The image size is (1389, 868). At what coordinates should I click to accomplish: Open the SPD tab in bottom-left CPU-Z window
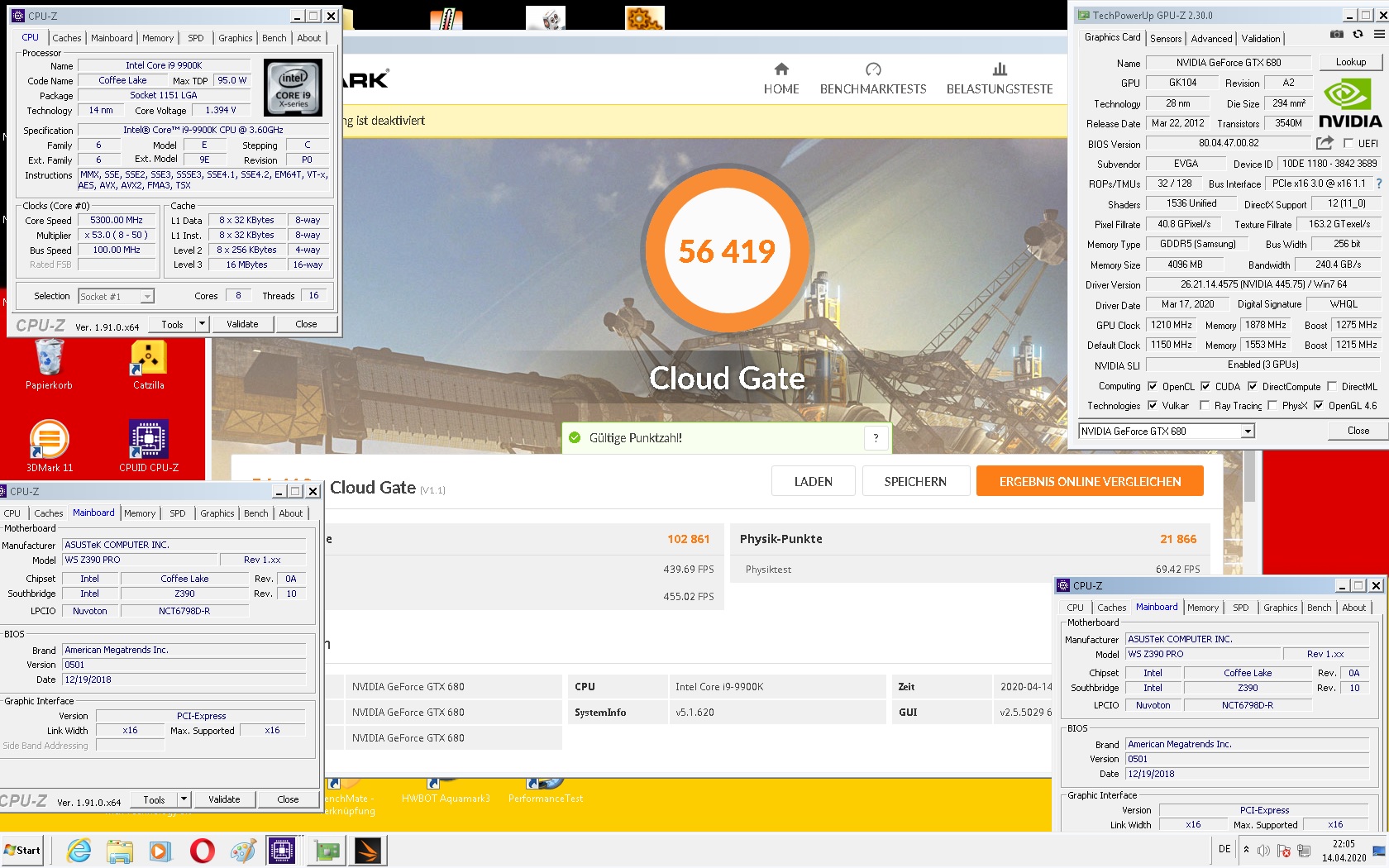[178, 513]
